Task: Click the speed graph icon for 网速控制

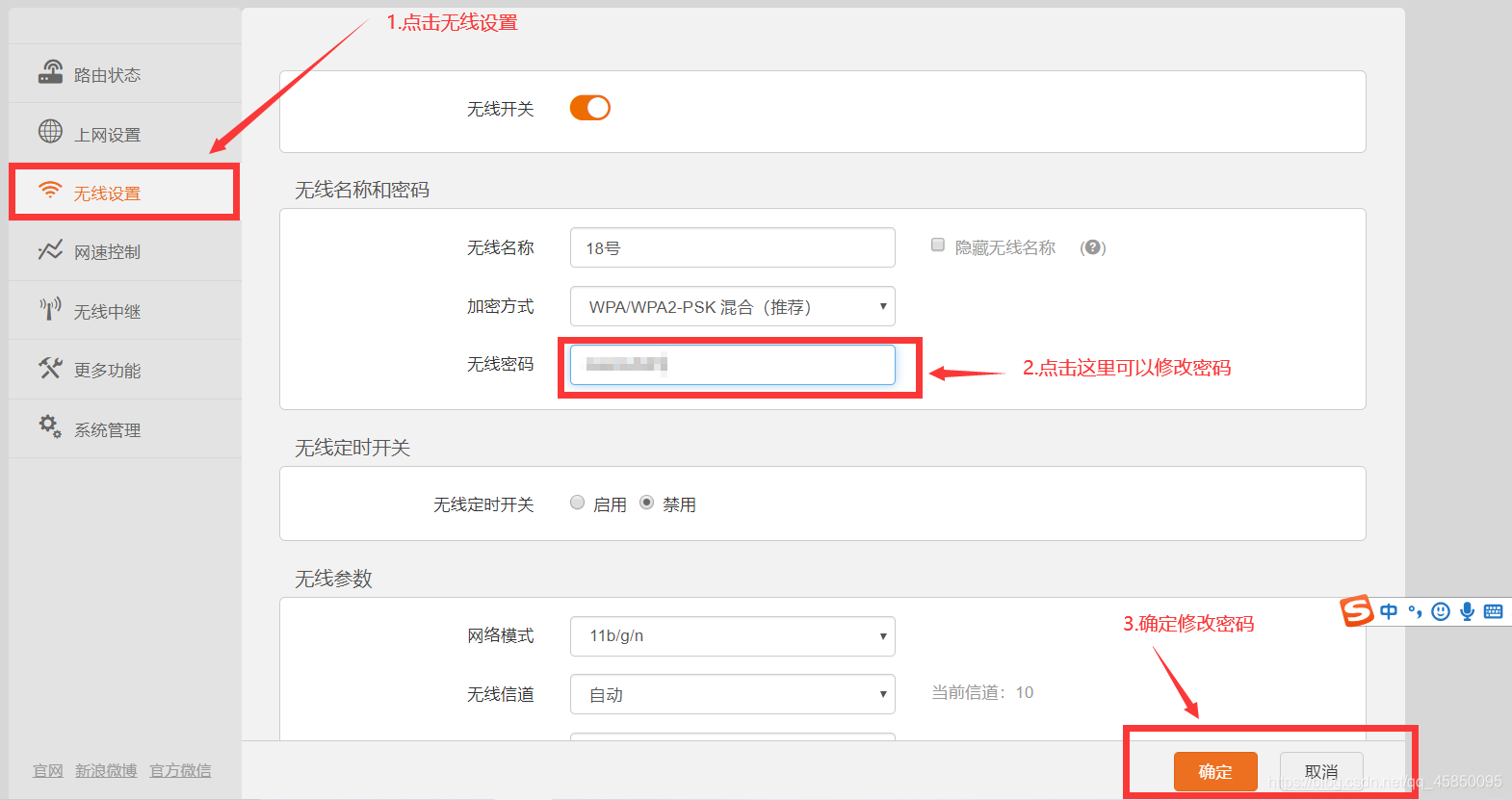Action: 50,250
